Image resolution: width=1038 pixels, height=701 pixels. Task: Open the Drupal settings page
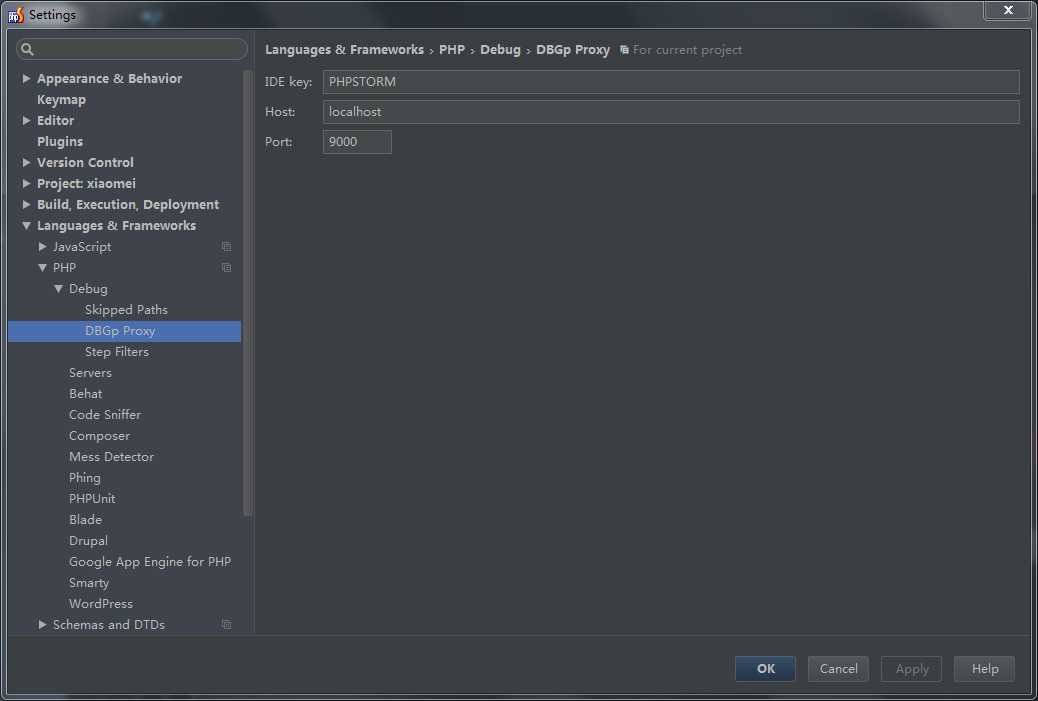pyautogui.click(x=88, y=541)
